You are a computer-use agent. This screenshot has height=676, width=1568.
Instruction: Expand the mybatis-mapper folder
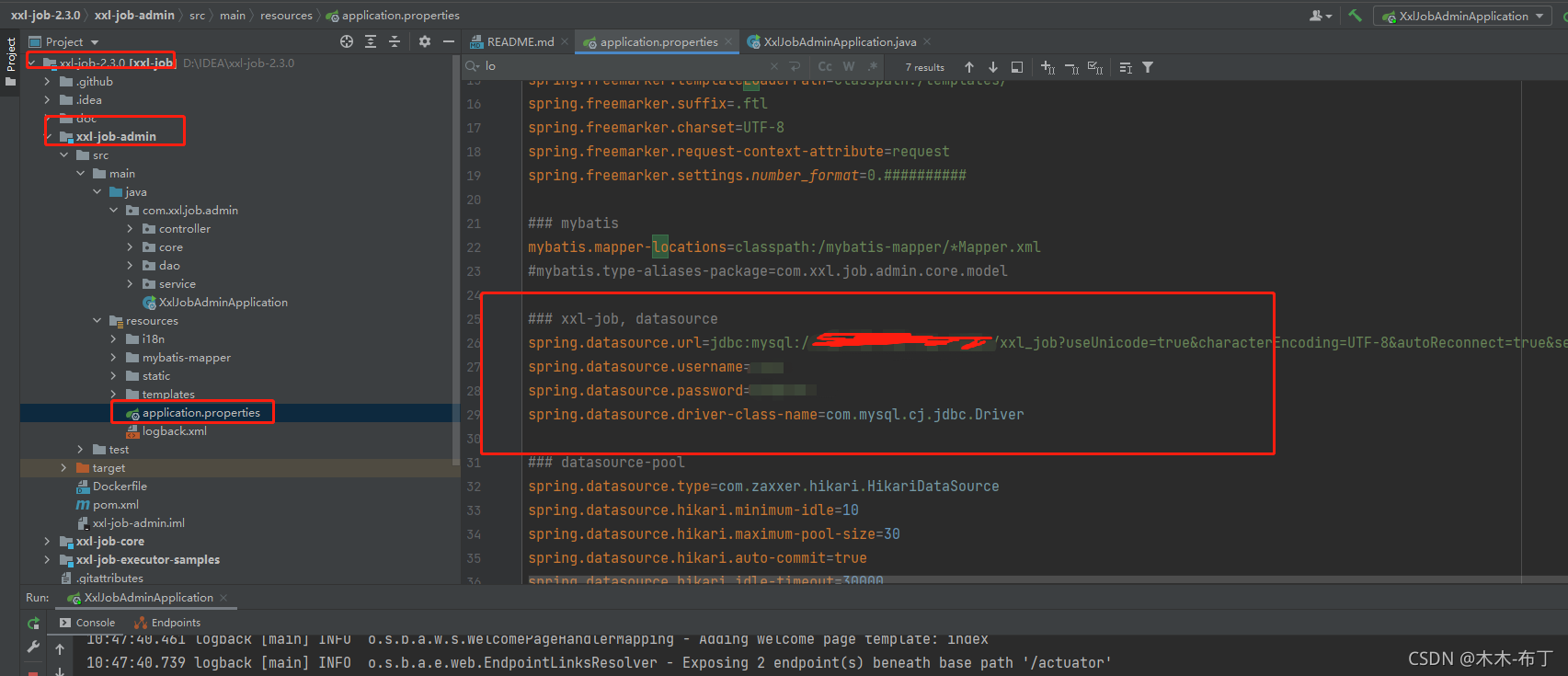pos(114,358)
